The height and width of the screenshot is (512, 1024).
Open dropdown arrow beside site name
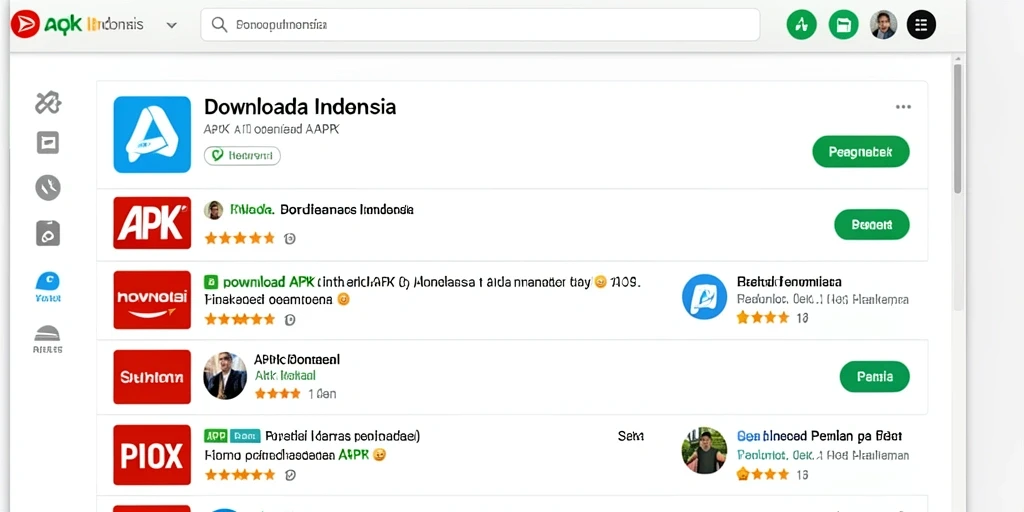[172, 25]
